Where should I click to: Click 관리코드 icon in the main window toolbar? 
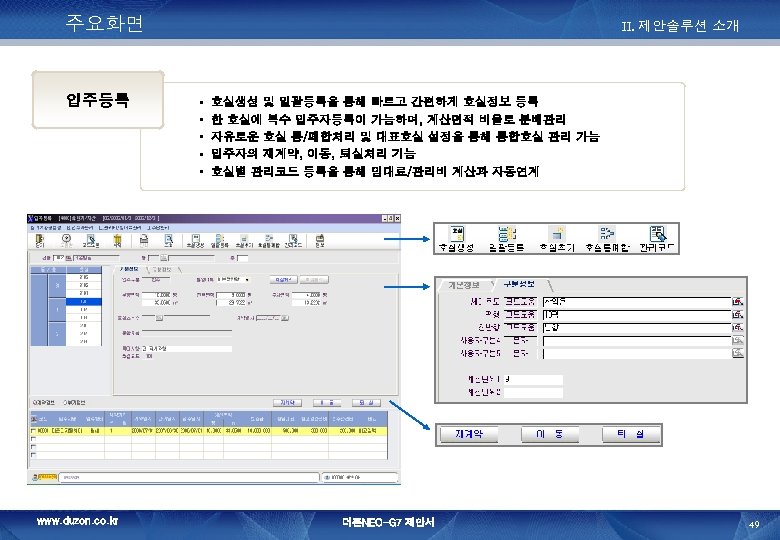click(x=293, y=240)
